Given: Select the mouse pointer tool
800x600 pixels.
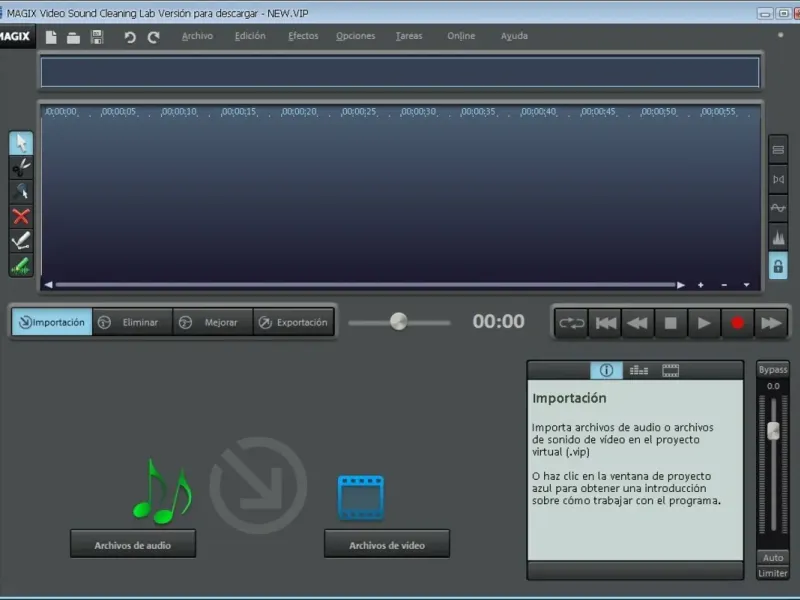Looking at the screenshot, I should coord(21,143).
